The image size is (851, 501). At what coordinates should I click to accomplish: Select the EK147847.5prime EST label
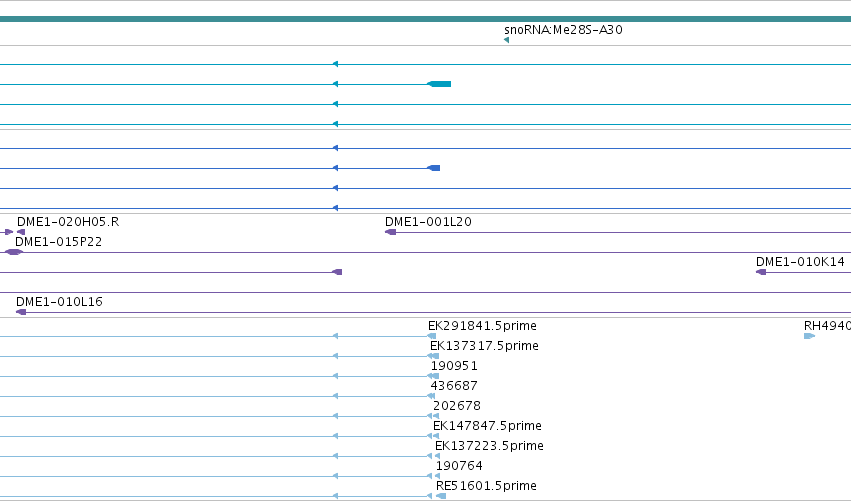pyautogui.click(x=487, y=426)
